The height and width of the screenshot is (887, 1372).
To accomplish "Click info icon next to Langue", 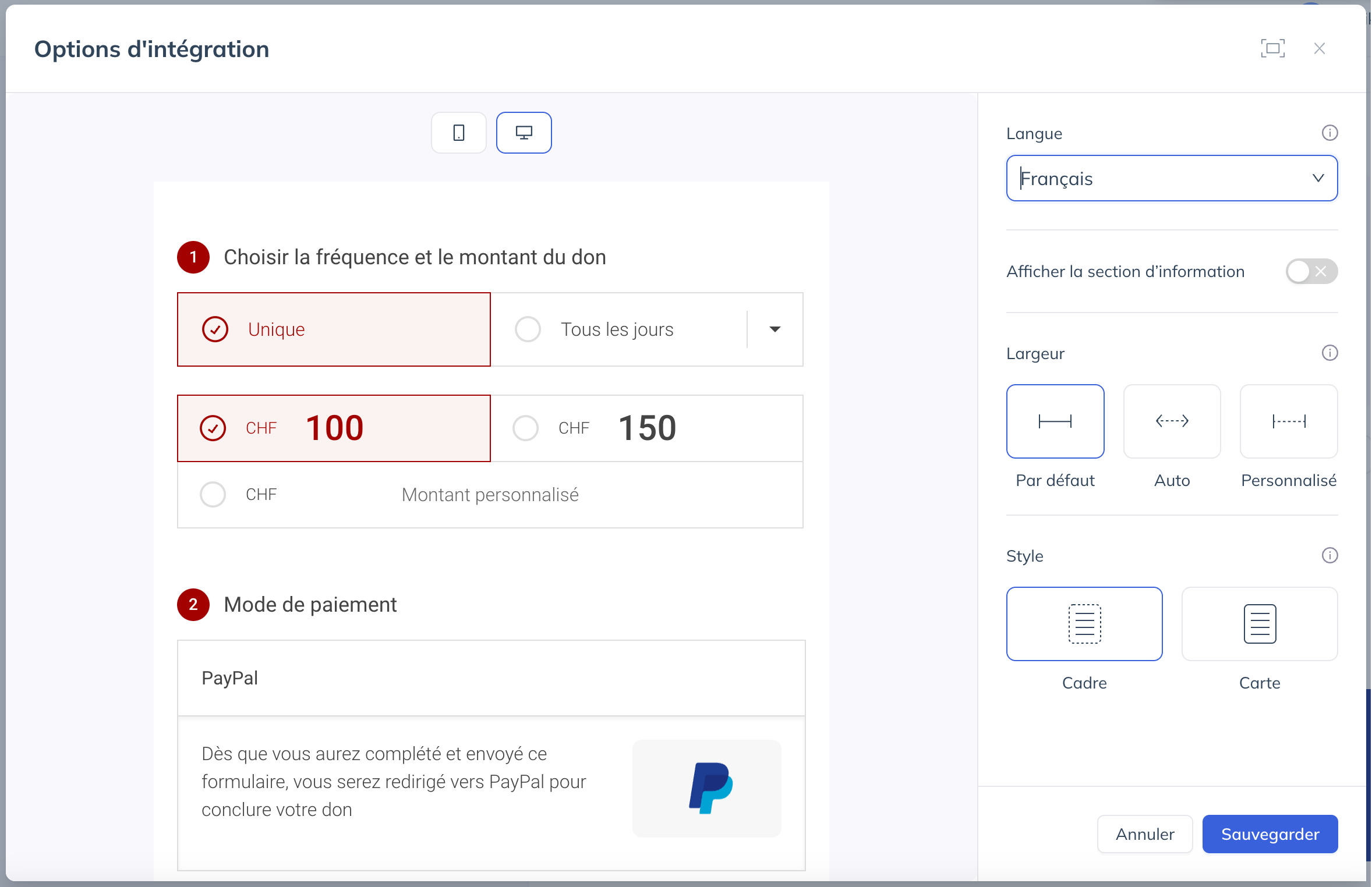I will 1329,133.
